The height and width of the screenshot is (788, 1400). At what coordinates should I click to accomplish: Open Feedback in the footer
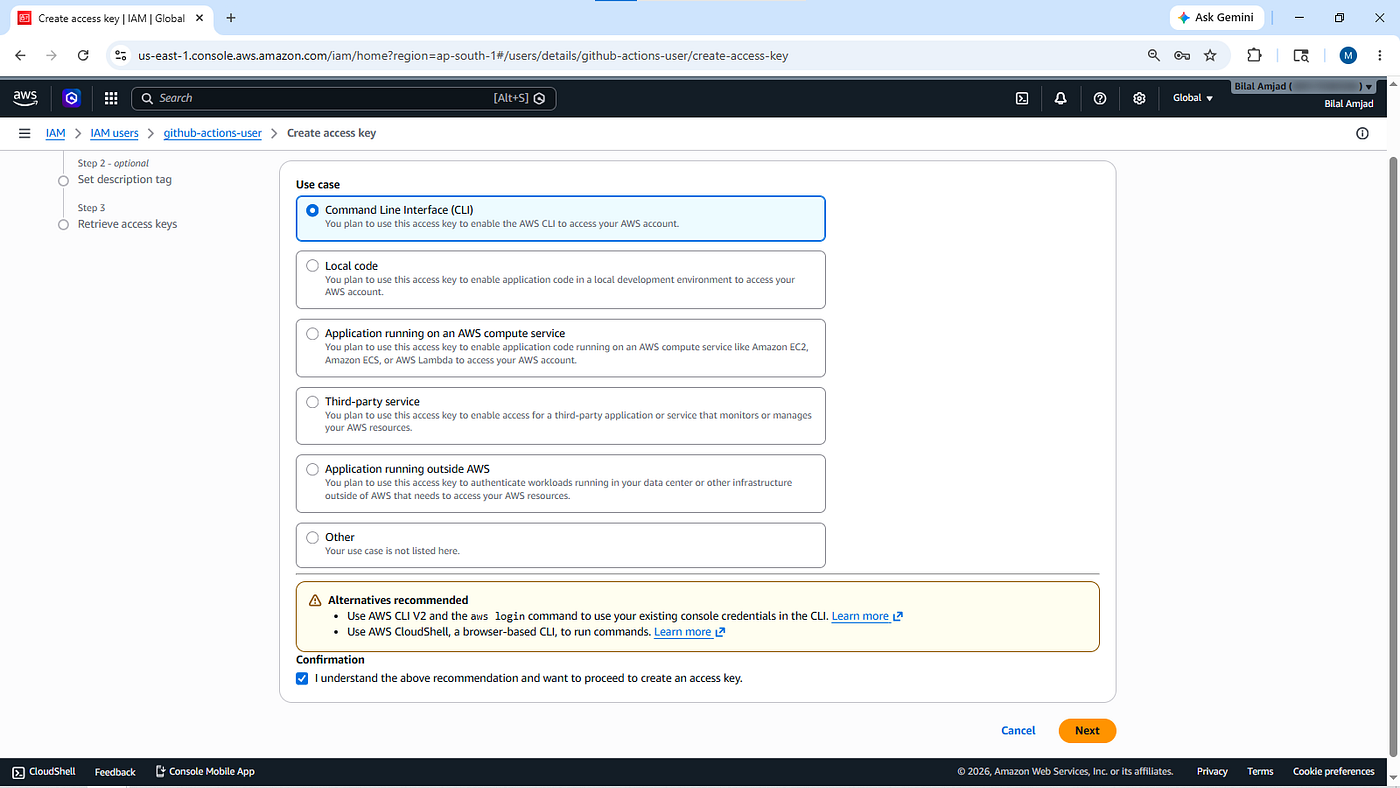[115, 772]
